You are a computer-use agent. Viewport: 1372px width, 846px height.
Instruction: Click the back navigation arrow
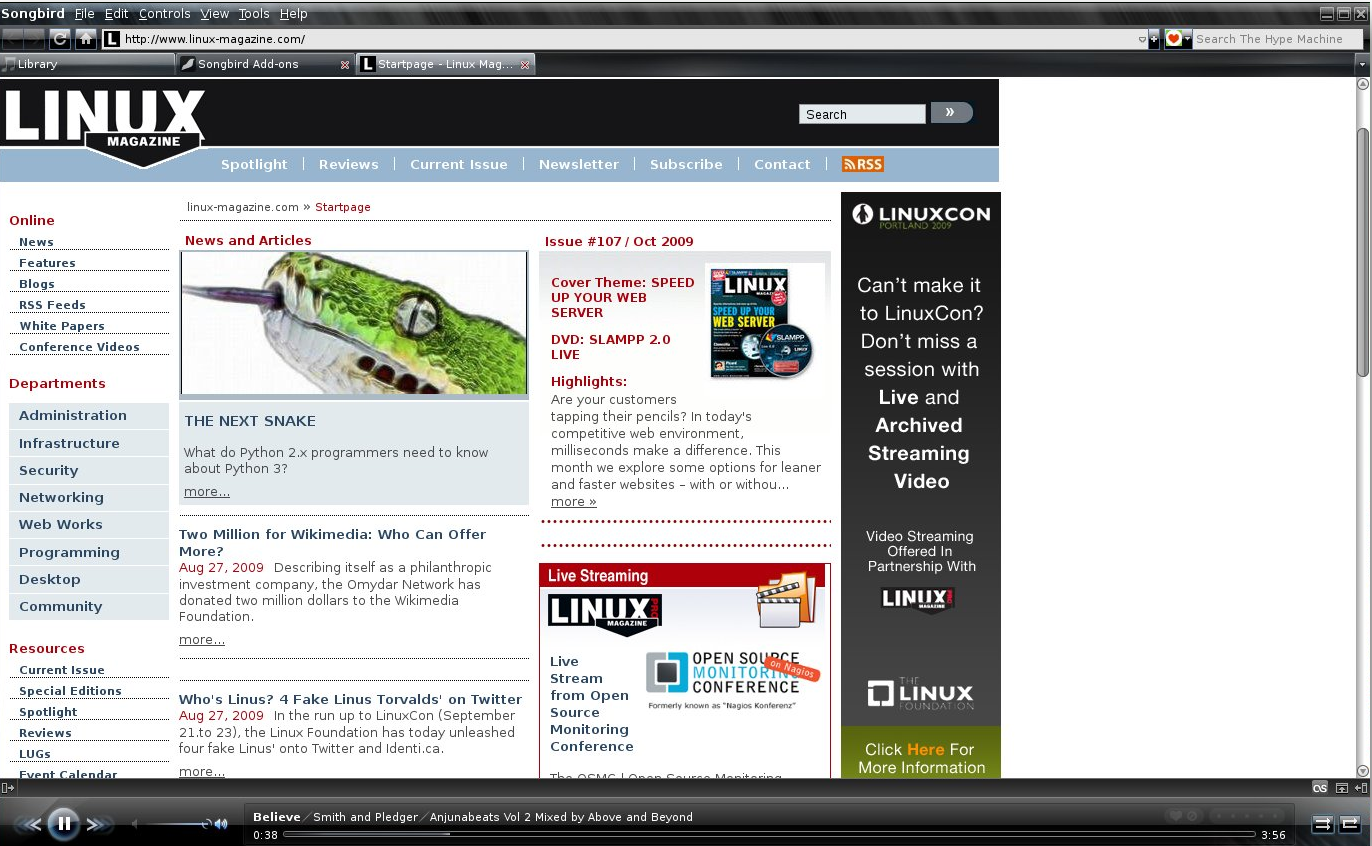click(12, 39)
